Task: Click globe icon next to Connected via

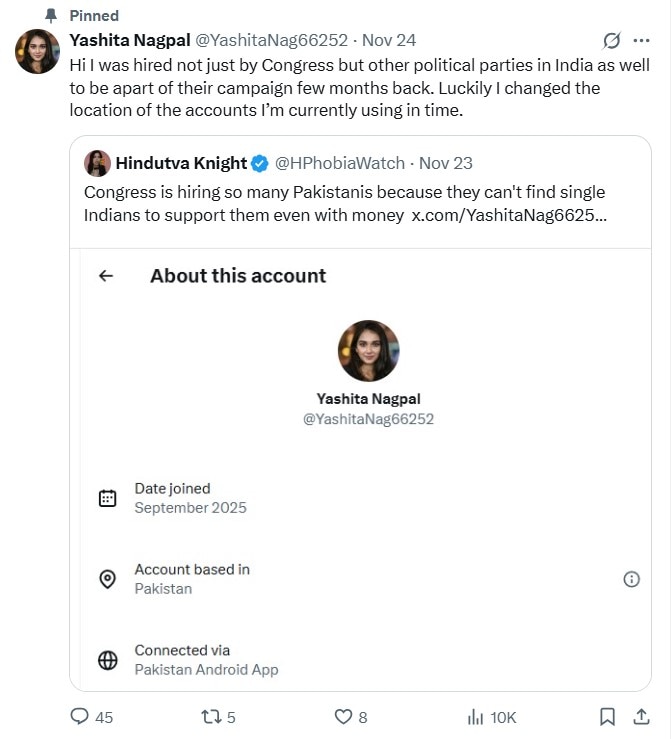Action: pyautogui.click(x=108, y=660)
